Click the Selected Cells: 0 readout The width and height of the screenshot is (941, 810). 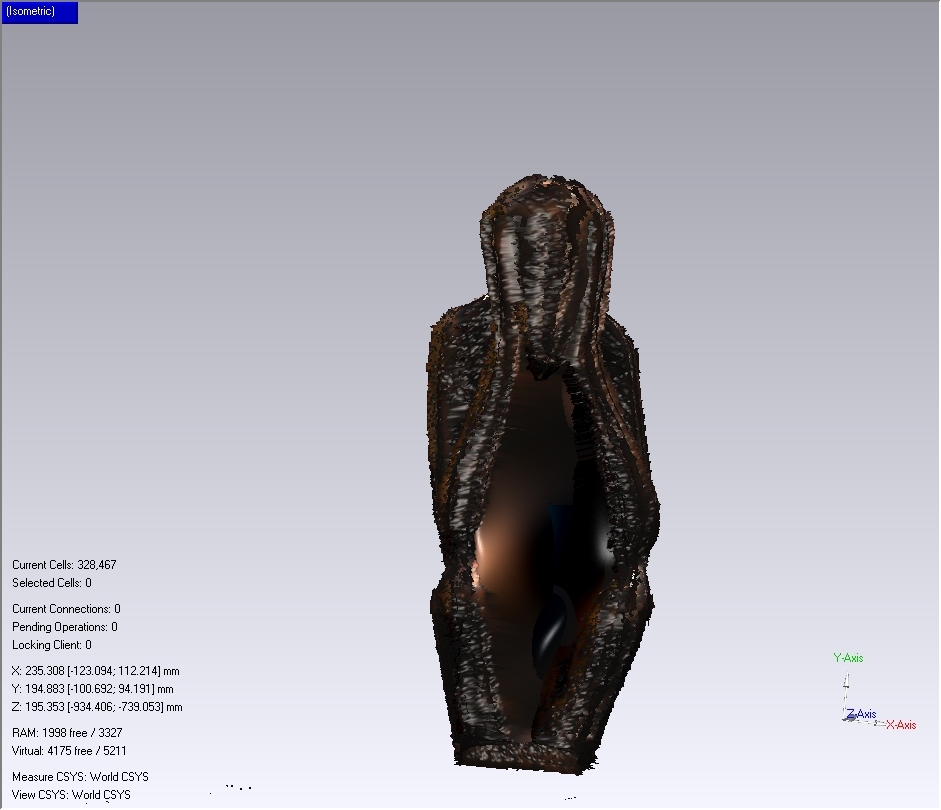52,583
